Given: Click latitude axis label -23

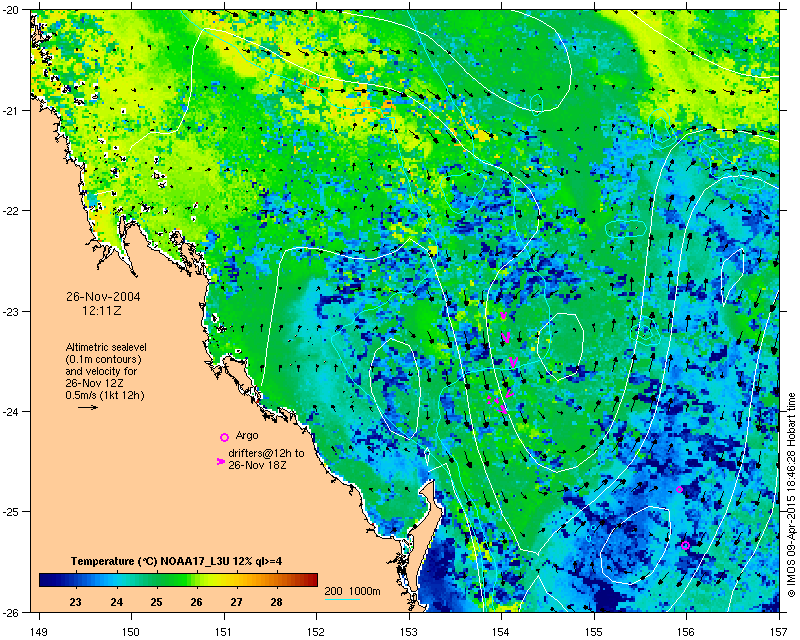Looking at the screenshot, I should tap(12, 311).
